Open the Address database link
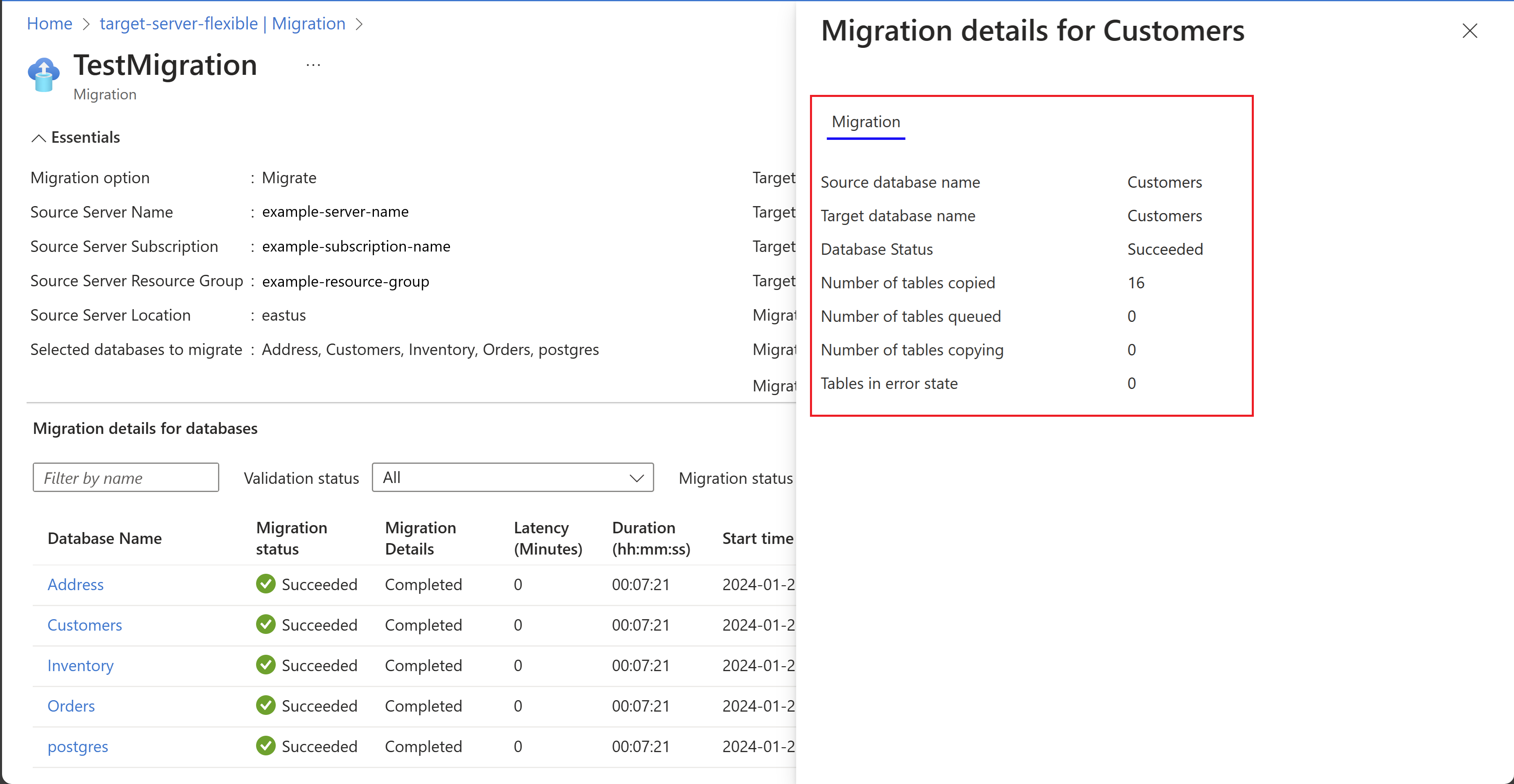 point(75,584)
